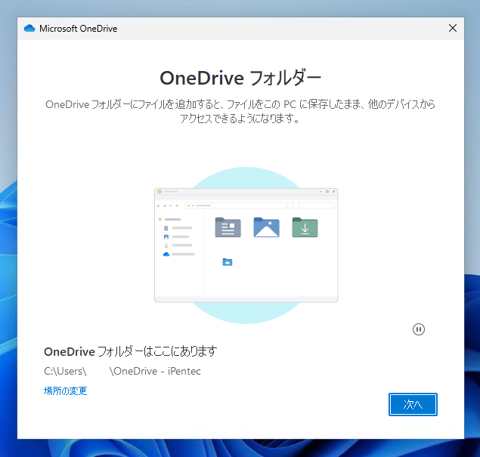Close the Microsoft OneDrive dialog

(x=452, y=28)
